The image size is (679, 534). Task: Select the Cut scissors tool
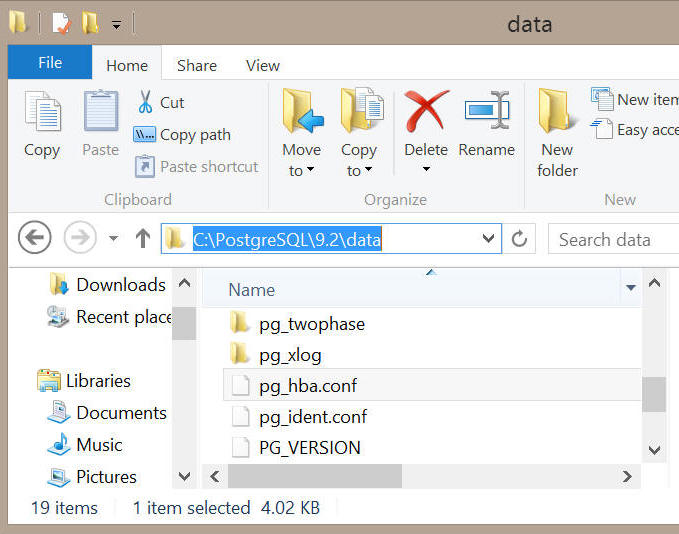point(160,103)
